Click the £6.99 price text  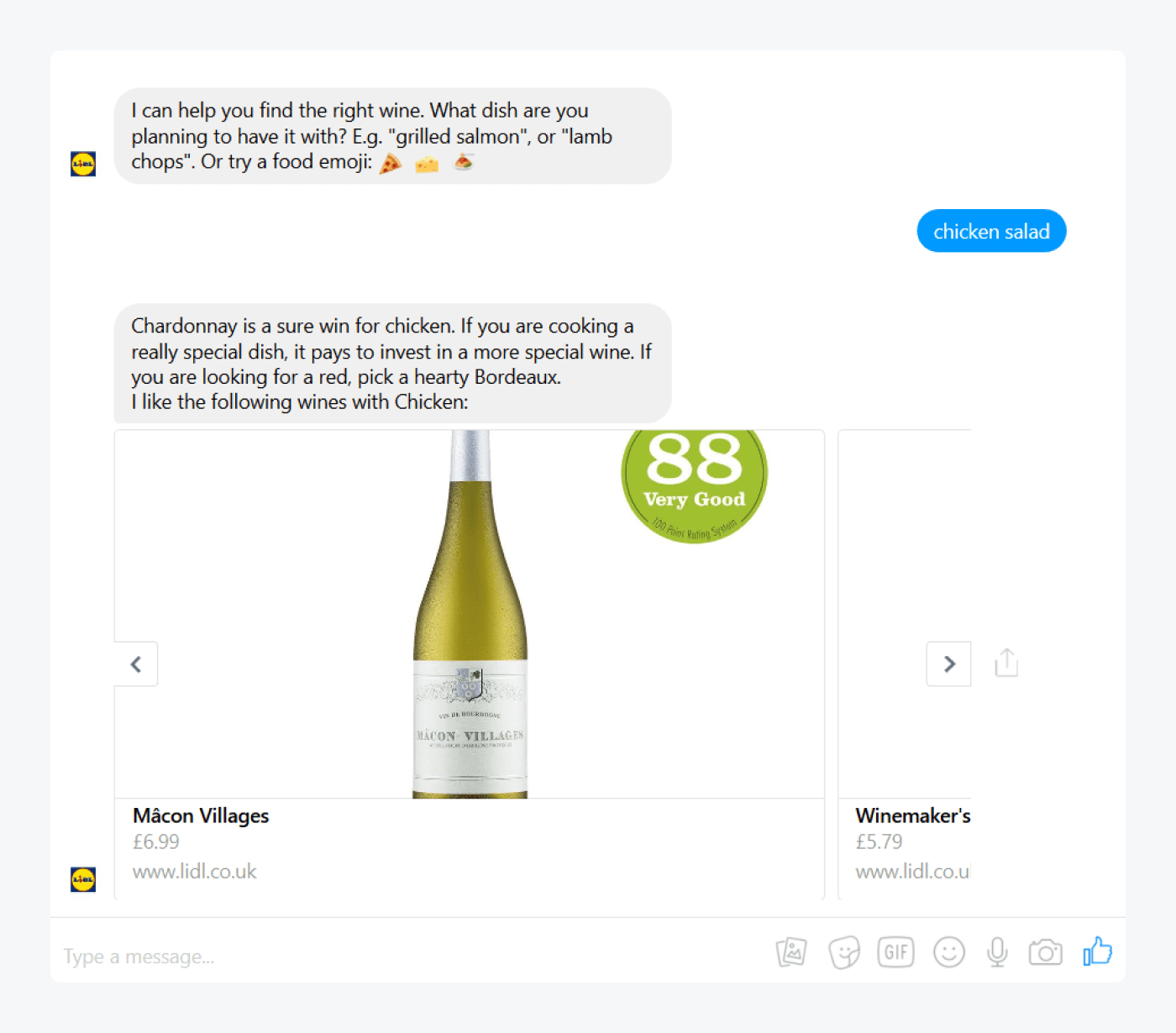(156, 842)
